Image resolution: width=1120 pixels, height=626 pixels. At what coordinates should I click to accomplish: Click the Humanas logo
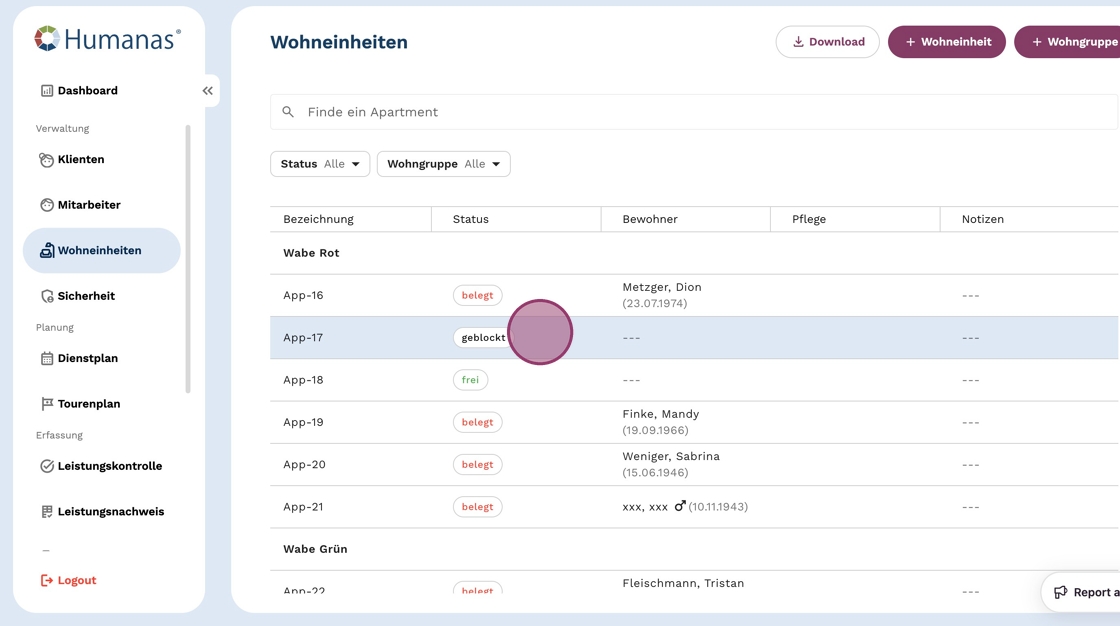click(107, 39)
